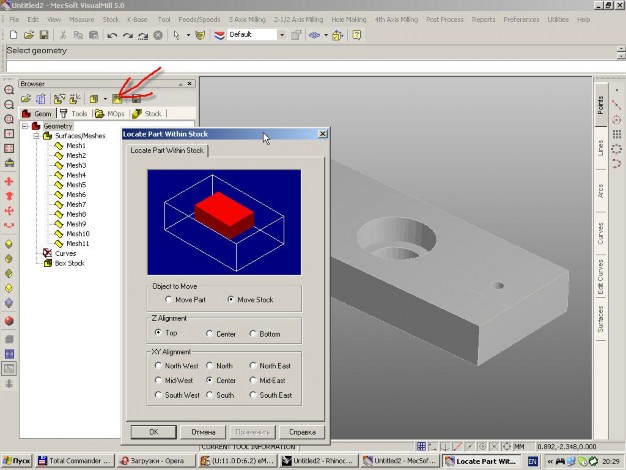Click the Open file folder icon
Image resolution: width=626 pixels, height=470 pixels.
click(x=28, y=35)
